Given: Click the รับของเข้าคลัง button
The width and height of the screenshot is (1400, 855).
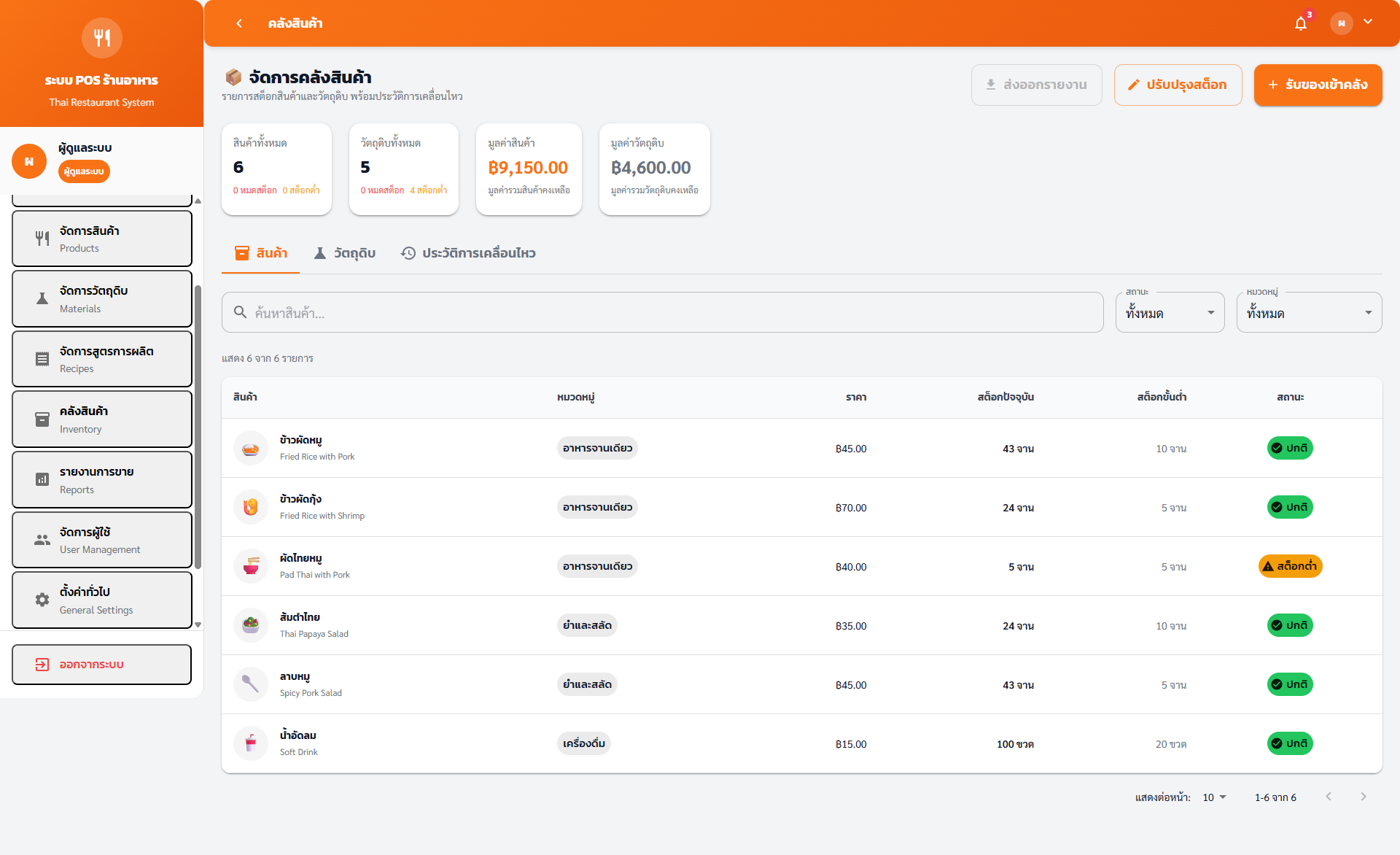Looking at the screenshot, I should (x=1318, y=85).
